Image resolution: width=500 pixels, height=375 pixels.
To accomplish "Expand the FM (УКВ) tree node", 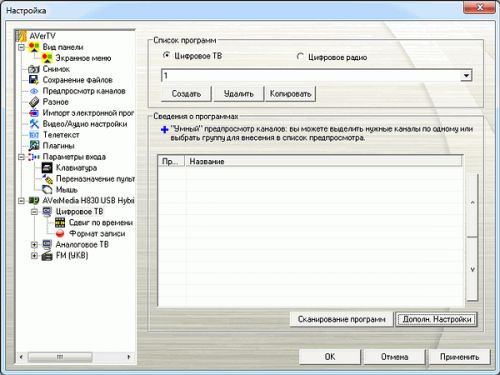I will [x=34, y=256].
